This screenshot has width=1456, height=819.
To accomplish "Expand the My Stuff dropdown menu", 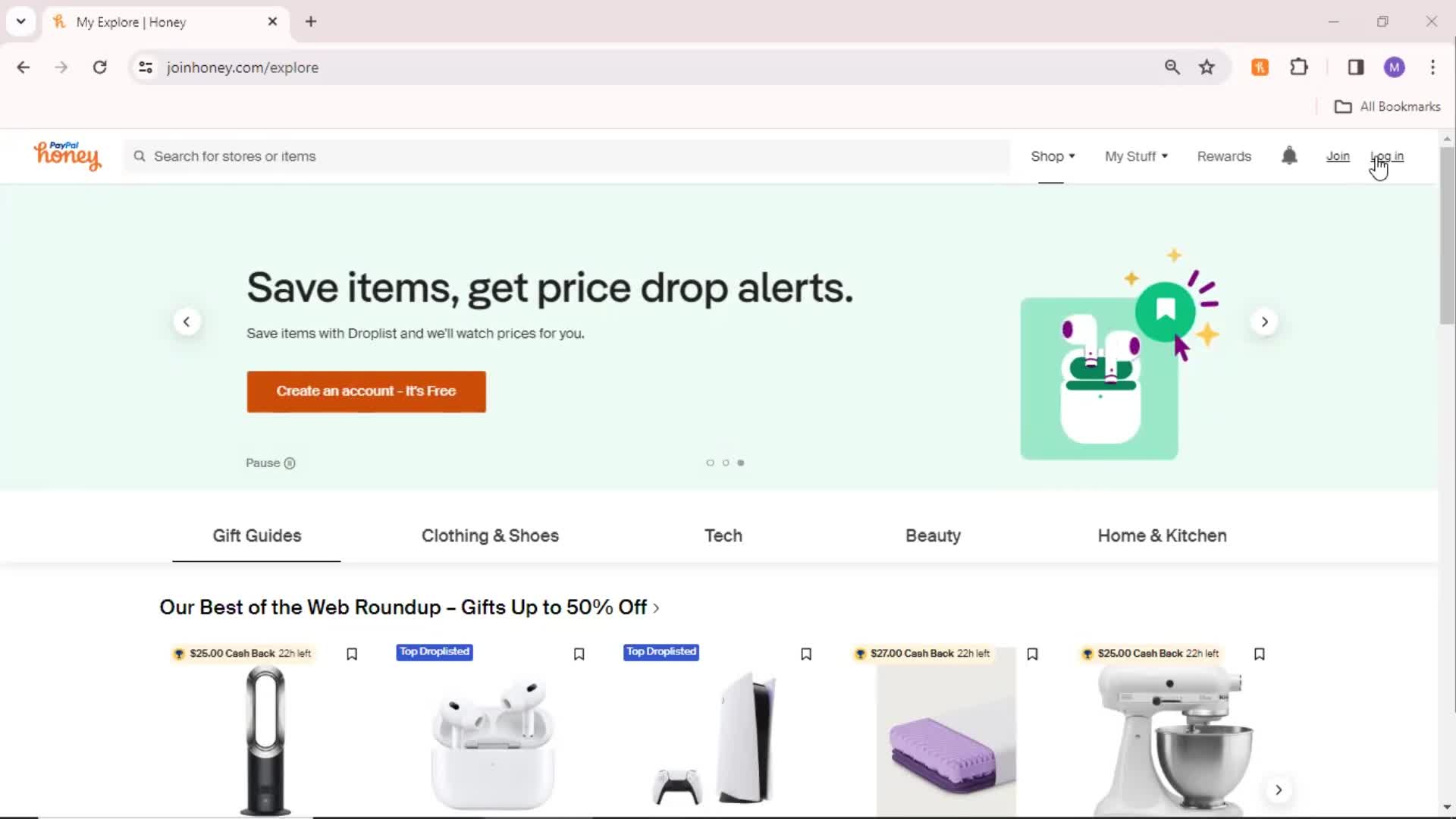I will point(1135,156).
